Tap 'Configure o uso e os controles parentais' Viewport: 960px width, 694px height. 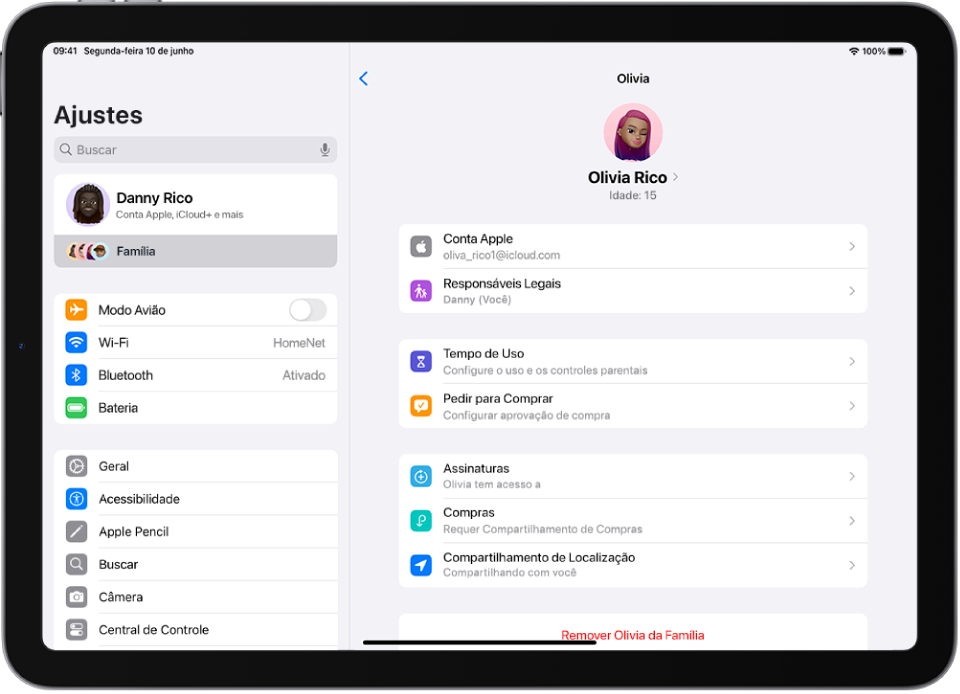coord(545,370)
